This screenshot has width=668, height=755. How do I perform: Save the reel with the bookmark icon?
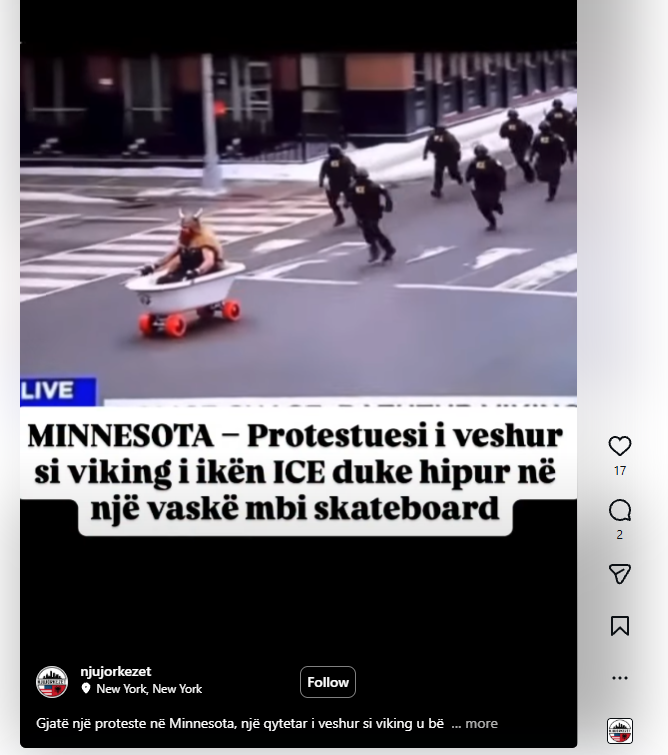click(619, 626)
